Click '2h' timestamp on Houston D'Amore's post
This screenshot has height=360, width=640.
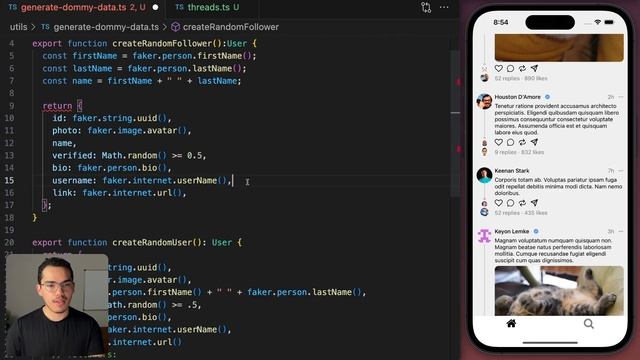[611, 97]
